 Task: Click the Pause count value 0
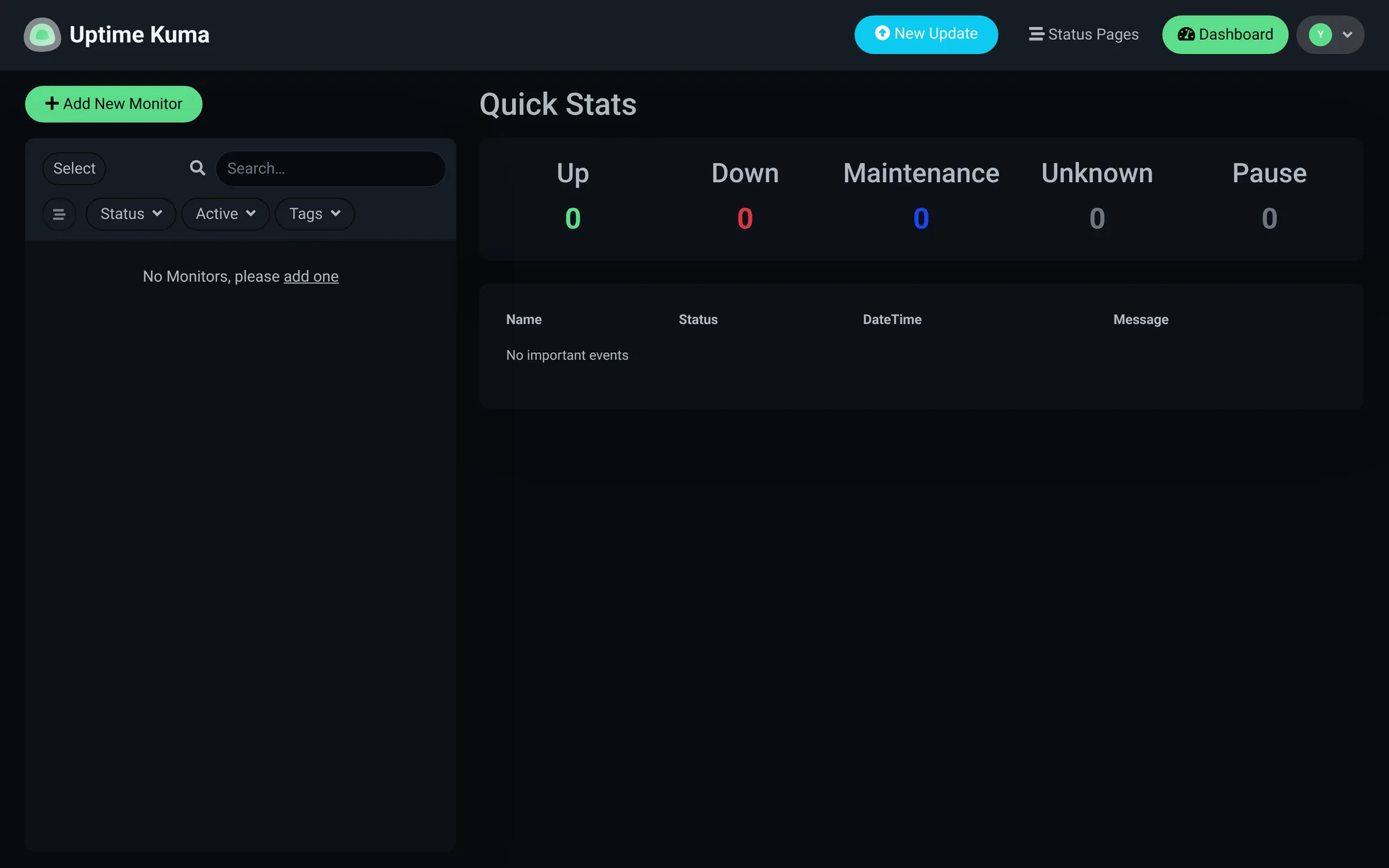1269,219
